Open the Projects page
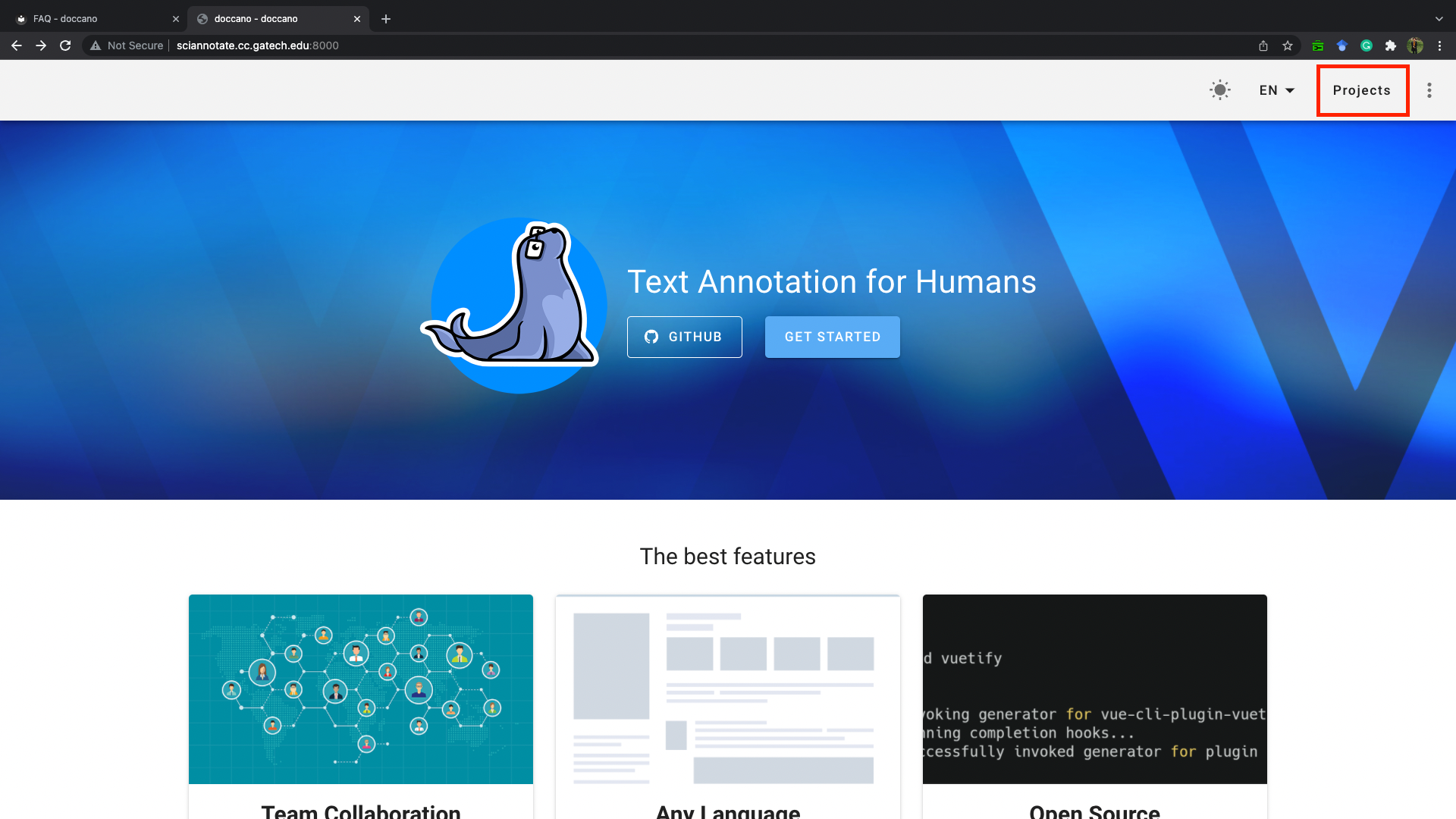Image resolution: width=1456 pixels, height=819 pixels. click(1362, 90)
